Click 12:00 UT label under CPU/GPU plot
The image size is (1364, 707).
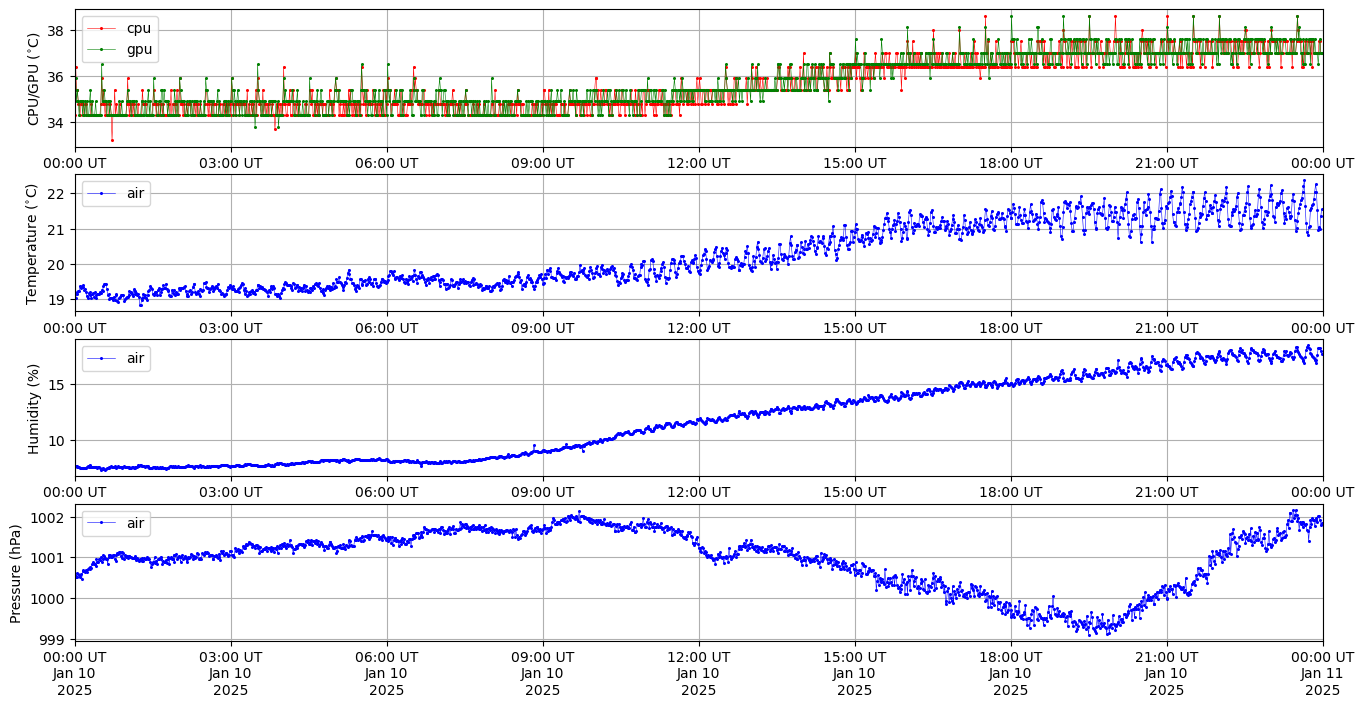pyautogui.click(x=699, y=163)
